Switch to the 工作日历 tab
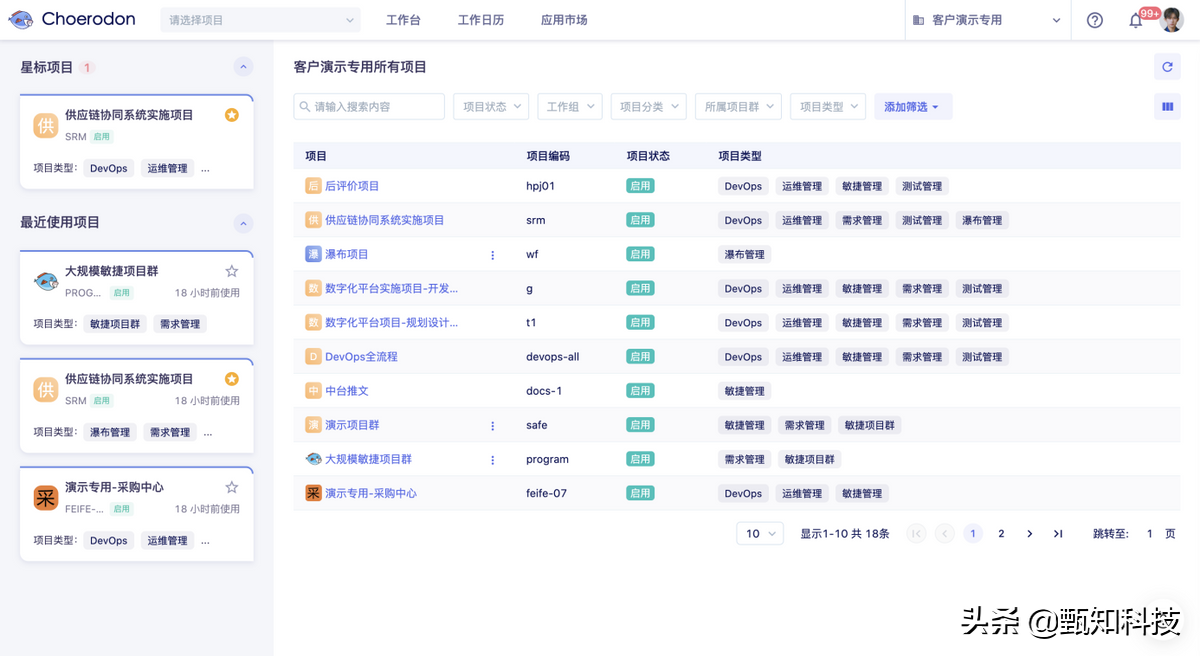This screenshot has width=1200, height=656. click(481, 19)
